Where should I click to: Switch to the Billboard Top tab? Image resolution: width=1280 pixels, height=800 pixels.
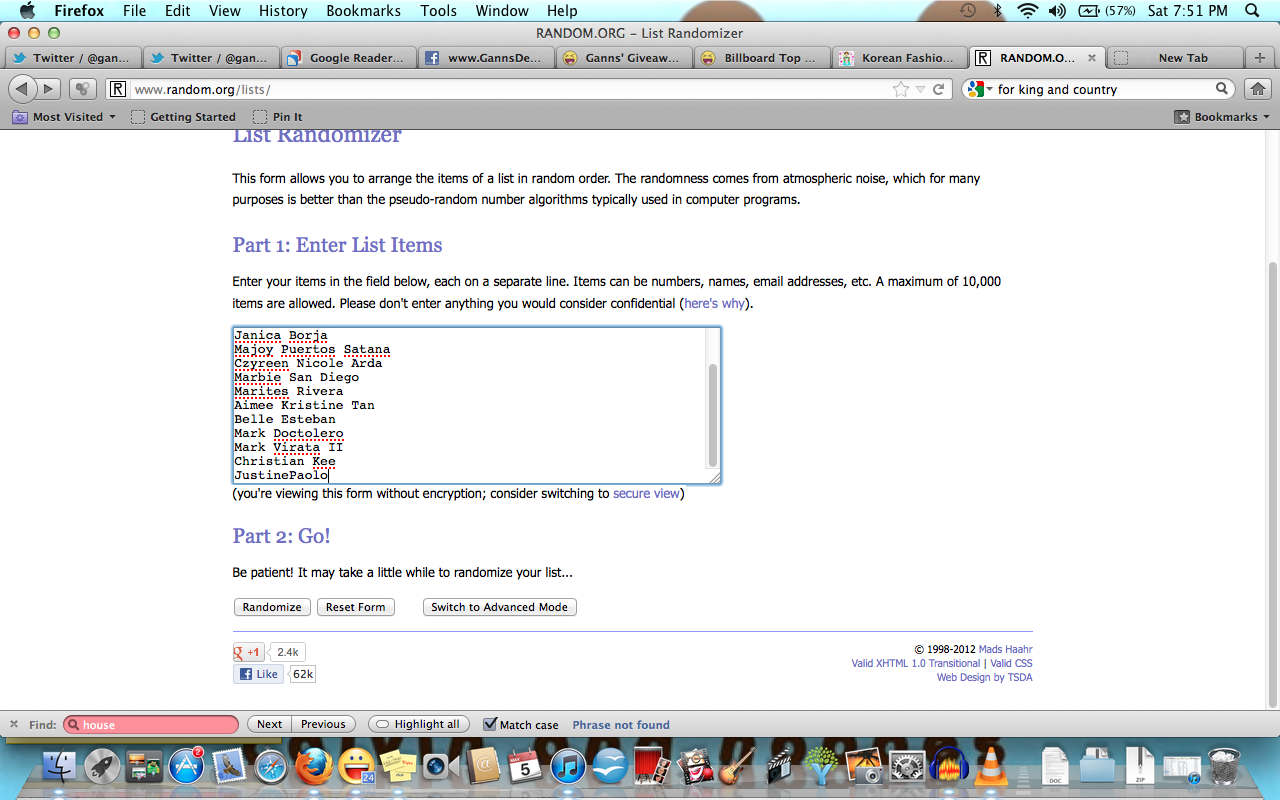tap(759, 58)
